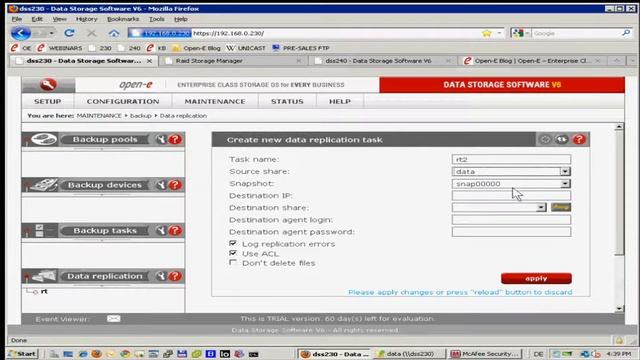Click the browser reload icon

coord(69,33)
